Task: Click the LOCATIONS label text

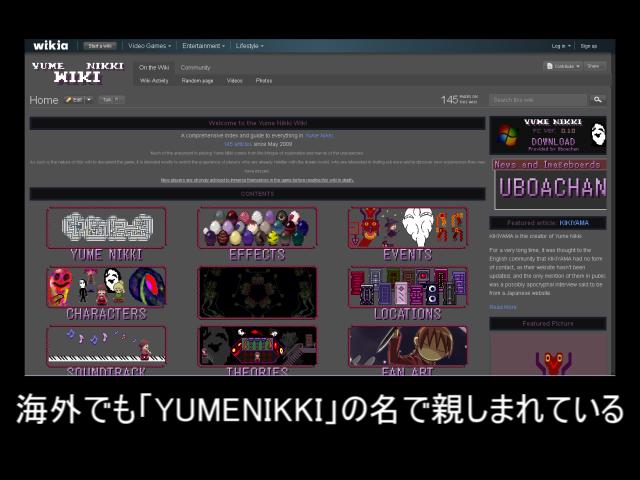Action: point(408,314)
